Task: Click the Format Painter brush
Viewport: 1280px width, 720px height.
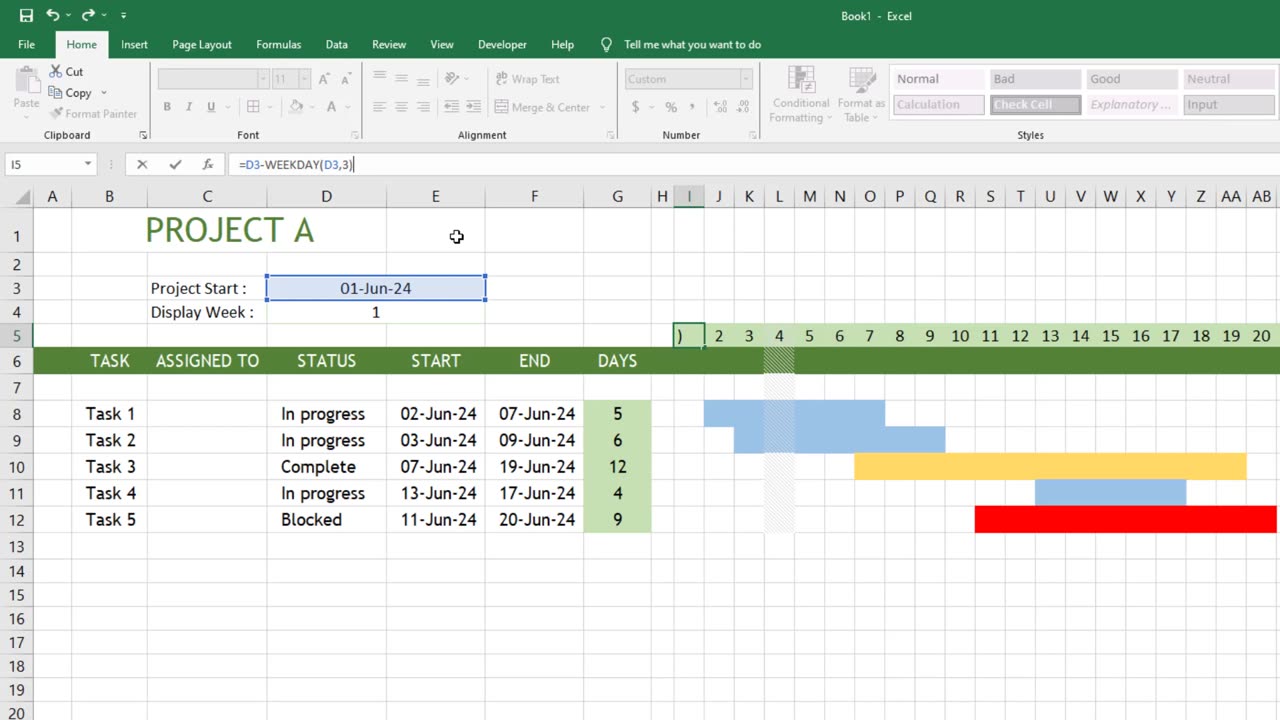Action: pos(56,114)
